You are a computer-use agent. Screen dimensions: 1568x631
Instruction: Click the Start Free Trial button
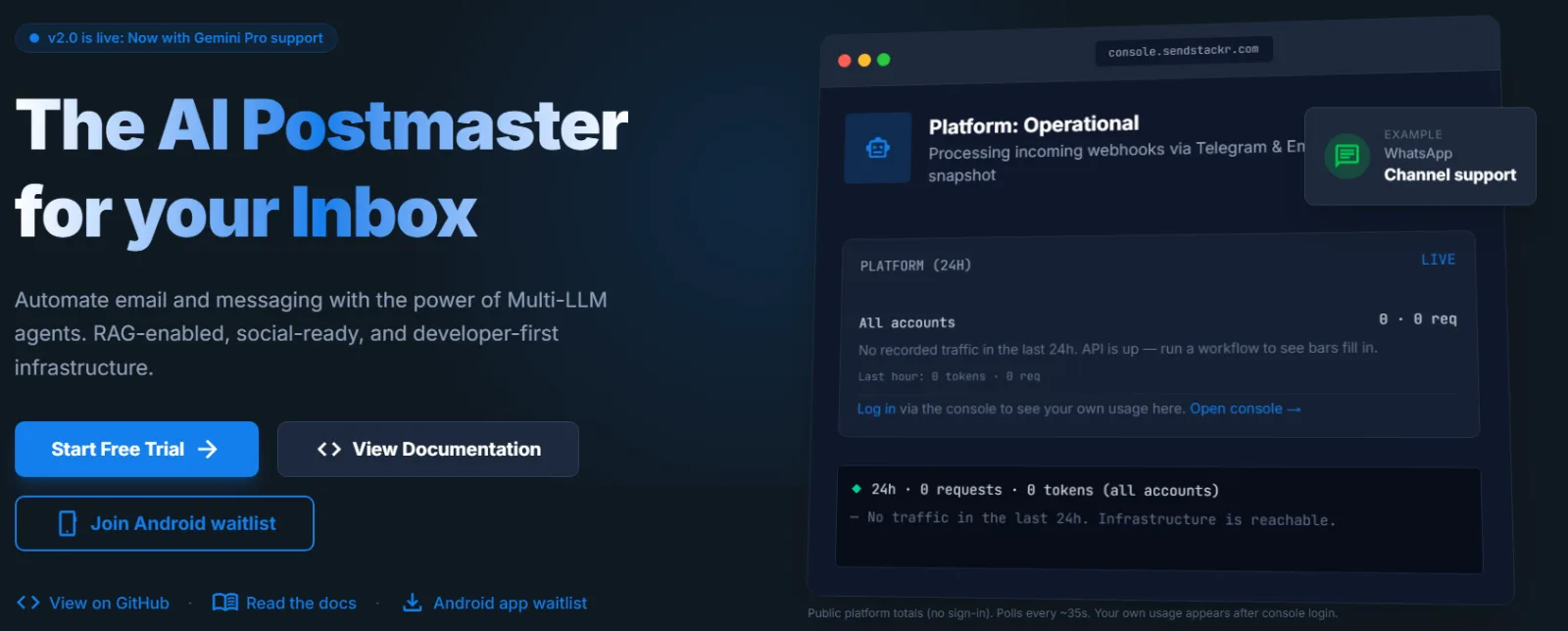[136, 449]
